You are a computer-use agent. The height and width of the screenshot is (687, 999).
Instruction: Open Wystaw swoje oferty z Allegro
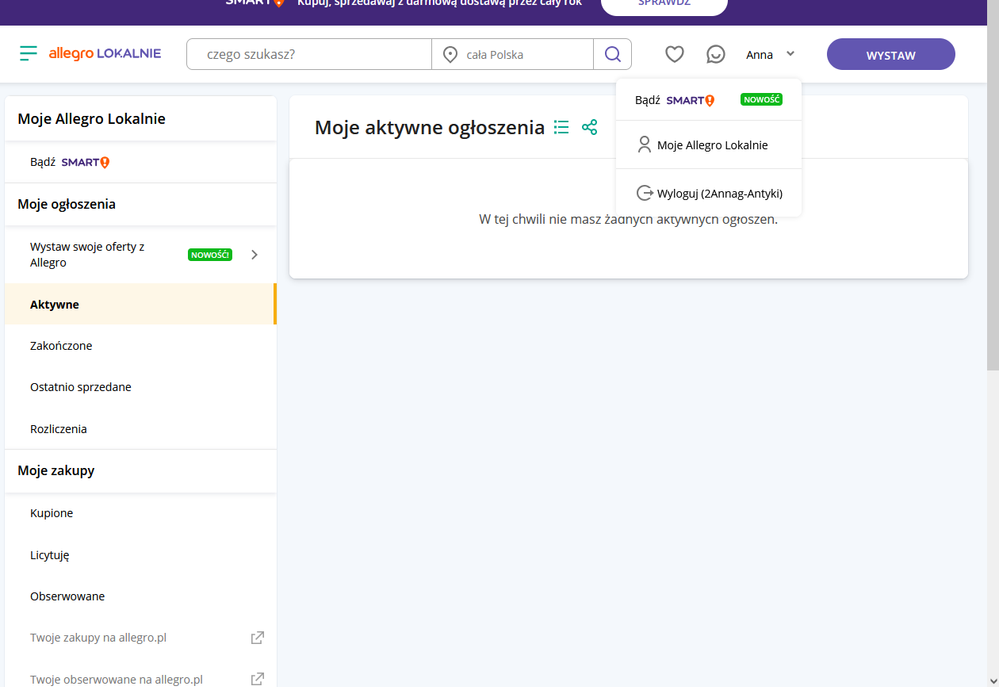(x=141, y=254)
